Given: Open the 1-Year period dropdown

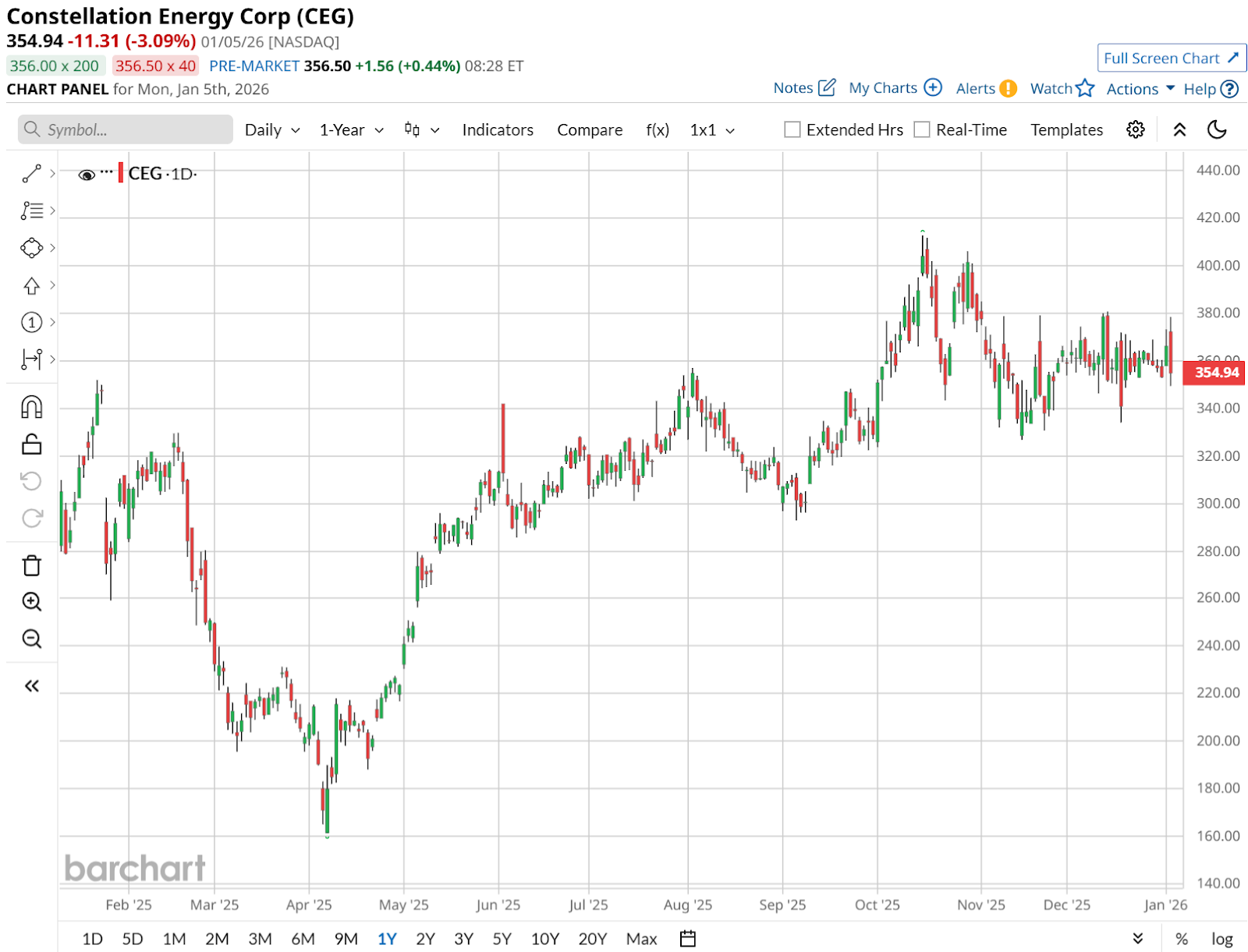Looking at the screenshot, I should click(x=352, y=129).
